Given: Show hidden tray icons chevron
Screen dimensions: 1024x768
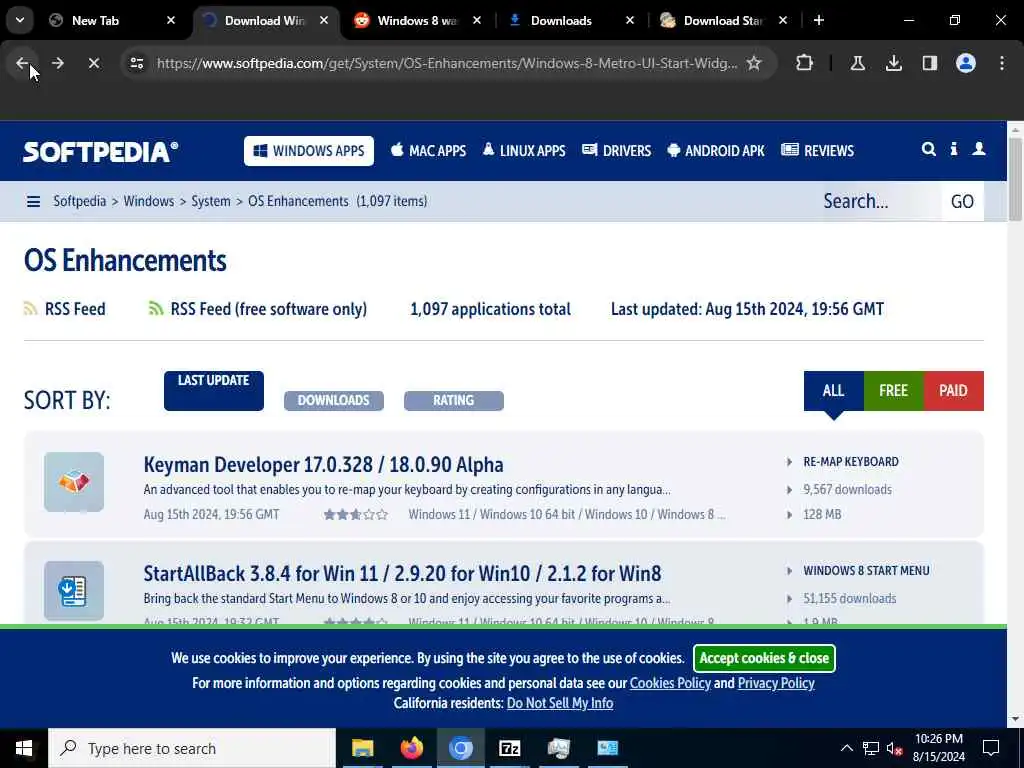Looking at the screenshot, I should [846, 748].
